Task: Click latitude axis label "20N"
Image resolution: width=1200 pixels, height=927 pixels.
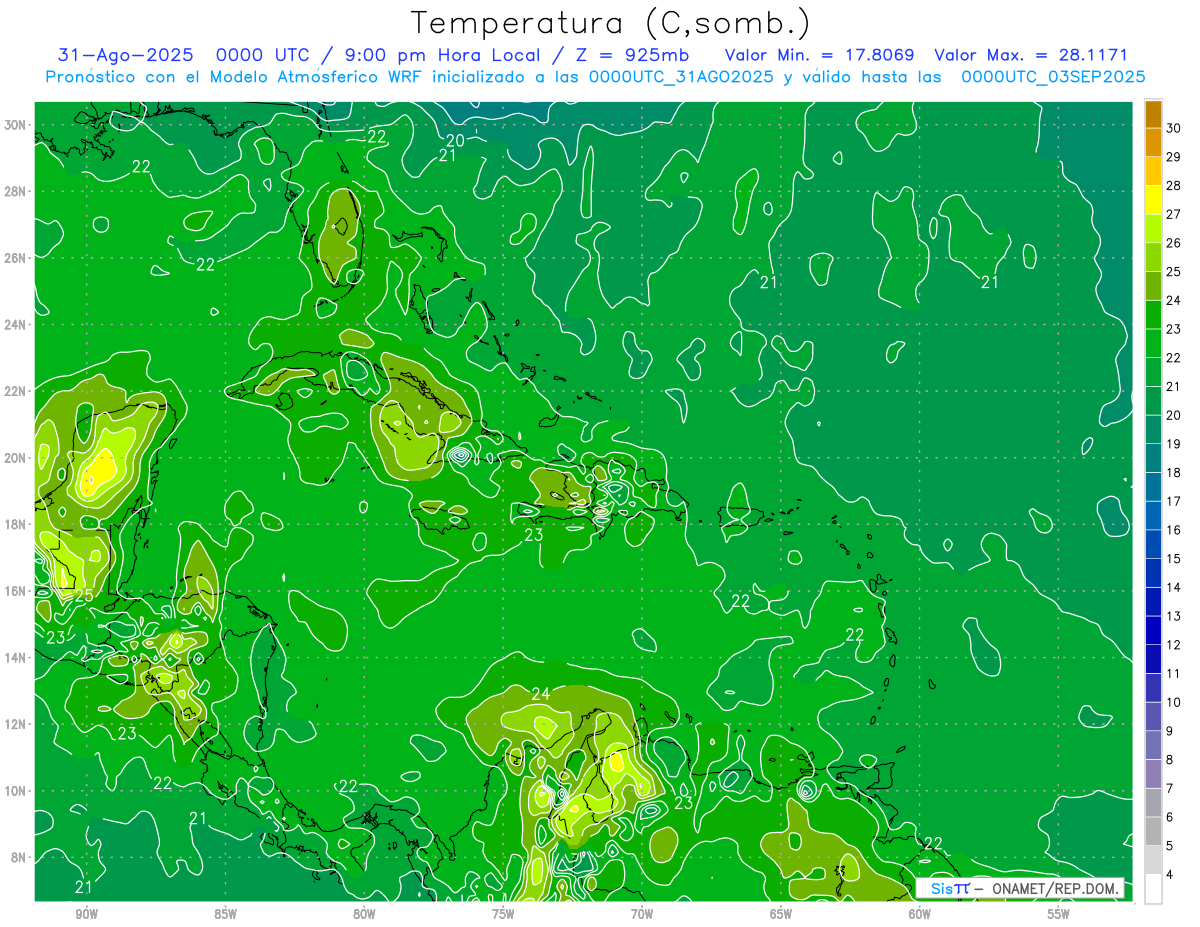Action: 15,458
